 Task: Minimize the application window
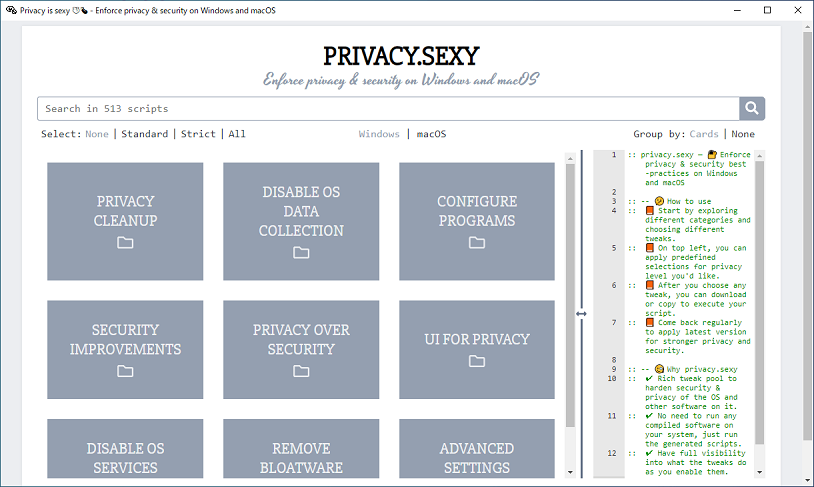(x=737, y=10)
